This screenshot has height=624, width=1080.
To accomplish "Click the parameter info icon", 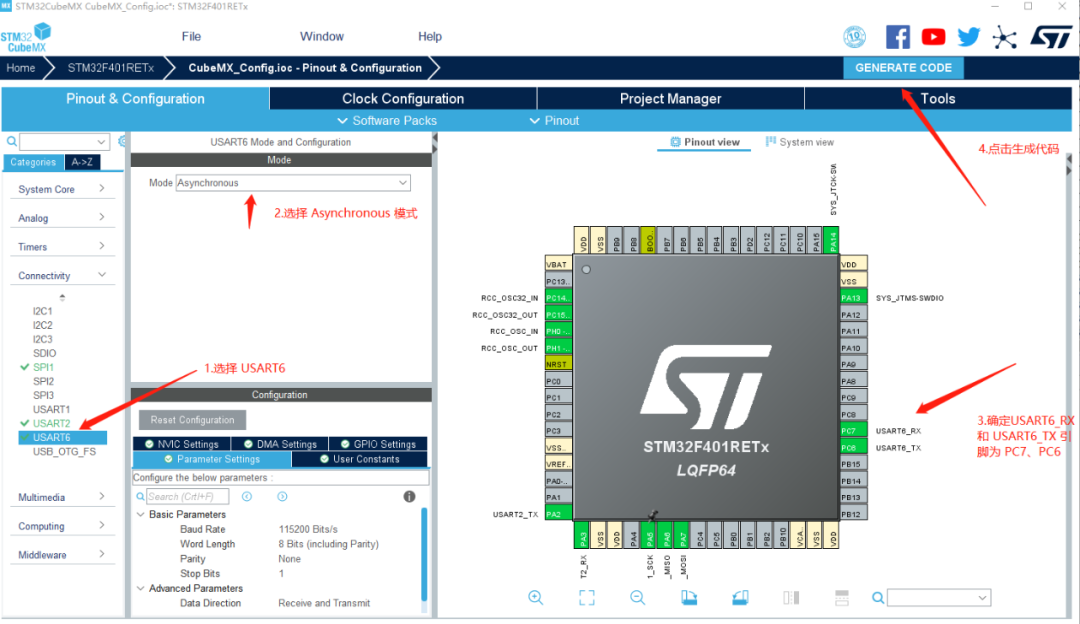I will (409, 497).
